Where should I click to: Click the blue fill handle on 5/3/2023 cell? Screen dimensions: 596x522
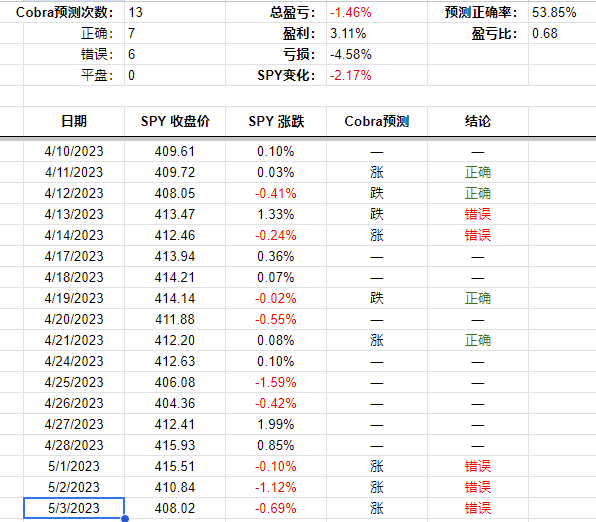click(x=125, y=519)
